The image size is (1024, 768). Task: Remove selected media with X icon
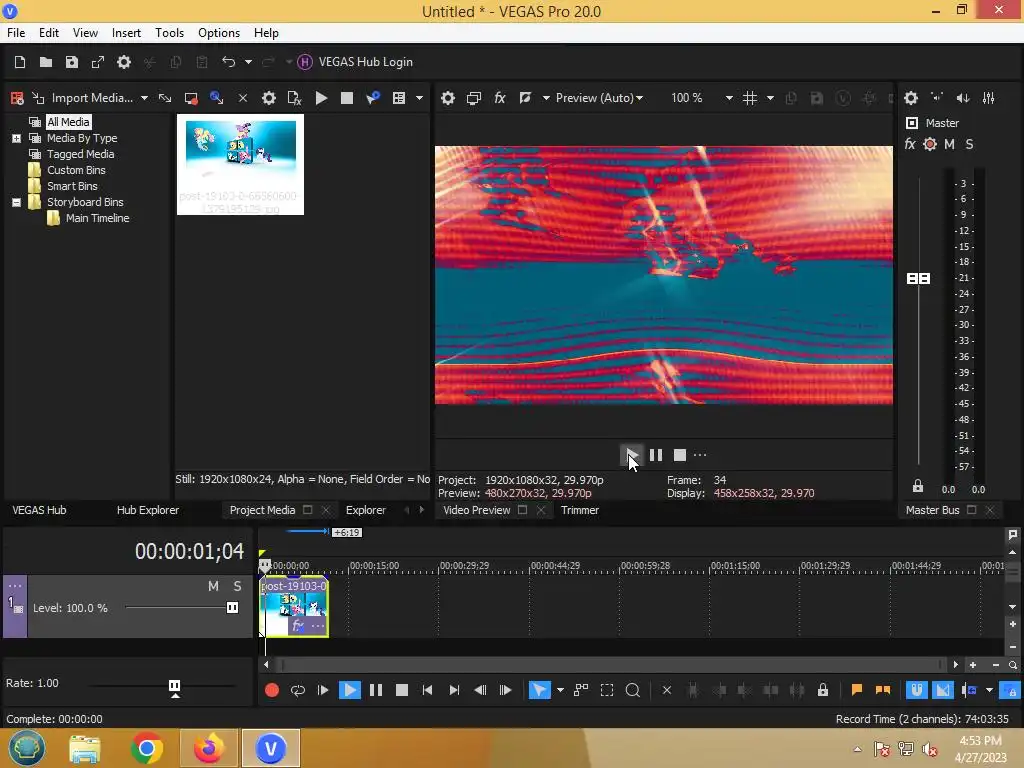[242, 98]
